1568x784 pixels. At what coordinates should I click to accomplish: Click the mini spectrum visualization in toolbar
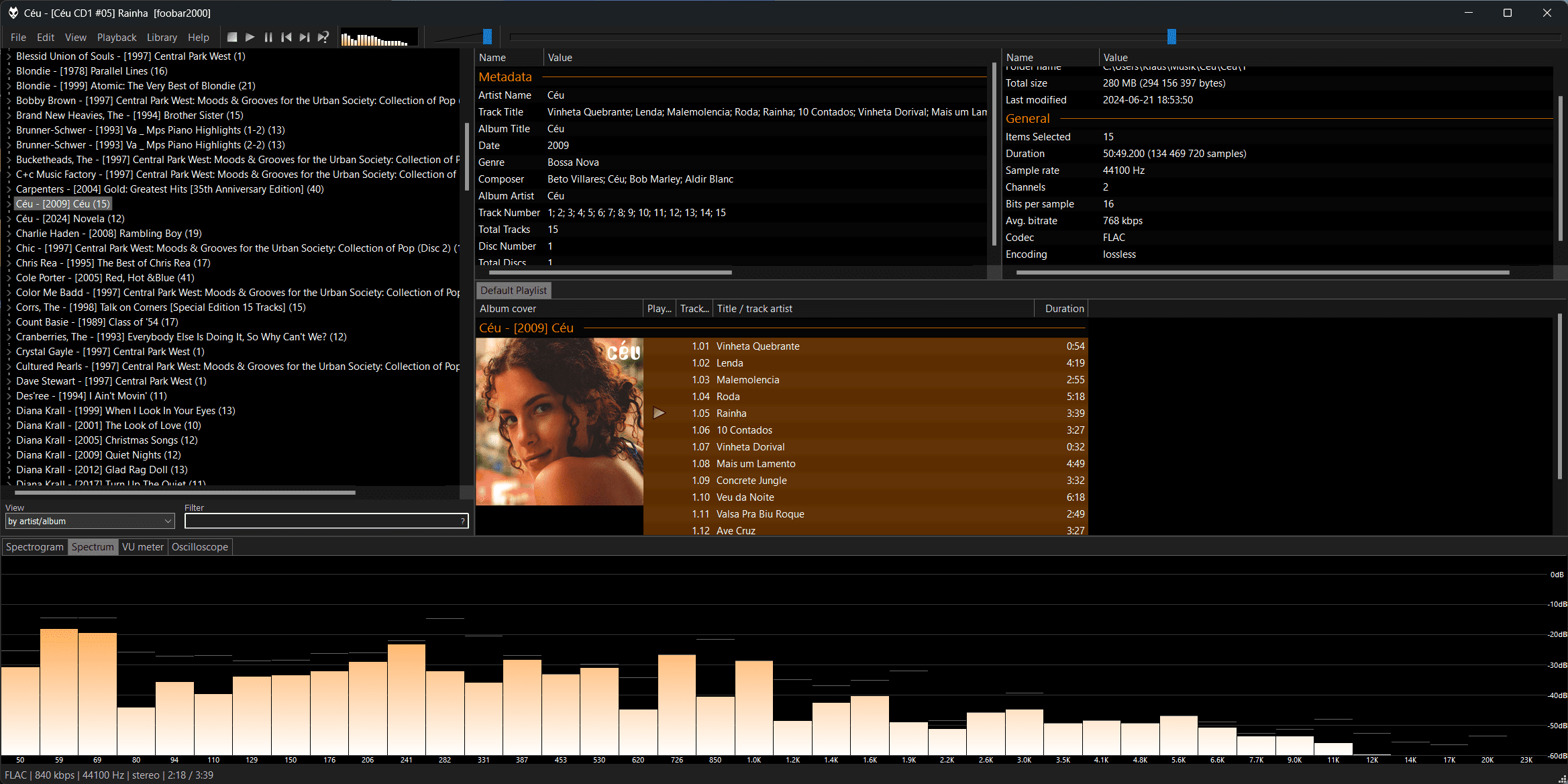pos(378,38)
